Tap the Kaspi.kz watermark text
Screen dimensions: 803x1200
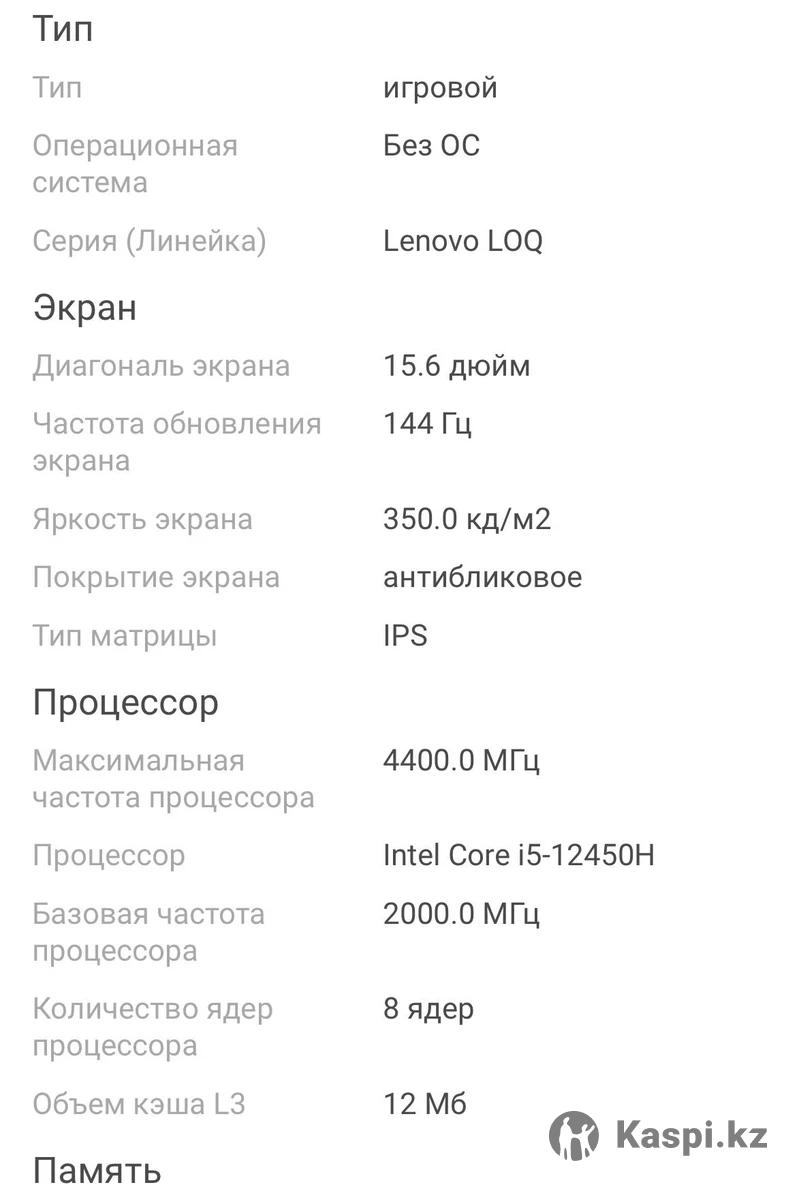click(692, 1136)
